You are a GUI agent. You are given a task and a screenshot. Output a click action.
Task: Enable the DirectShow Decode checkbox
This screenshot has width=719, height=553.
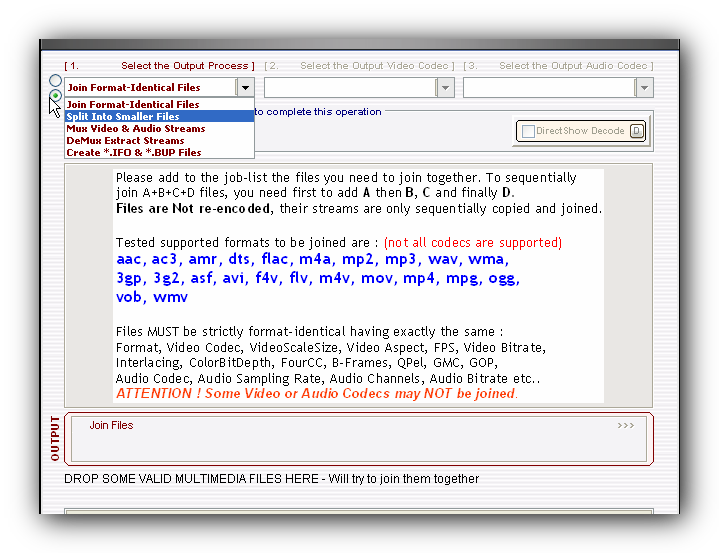point(528,131)
